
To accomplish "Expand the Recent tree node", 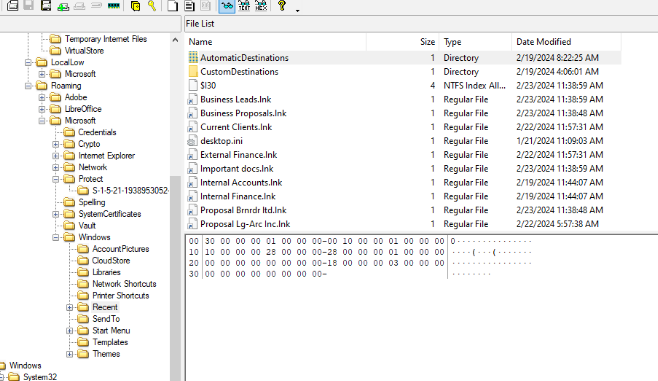I will [x=70, y=308].
